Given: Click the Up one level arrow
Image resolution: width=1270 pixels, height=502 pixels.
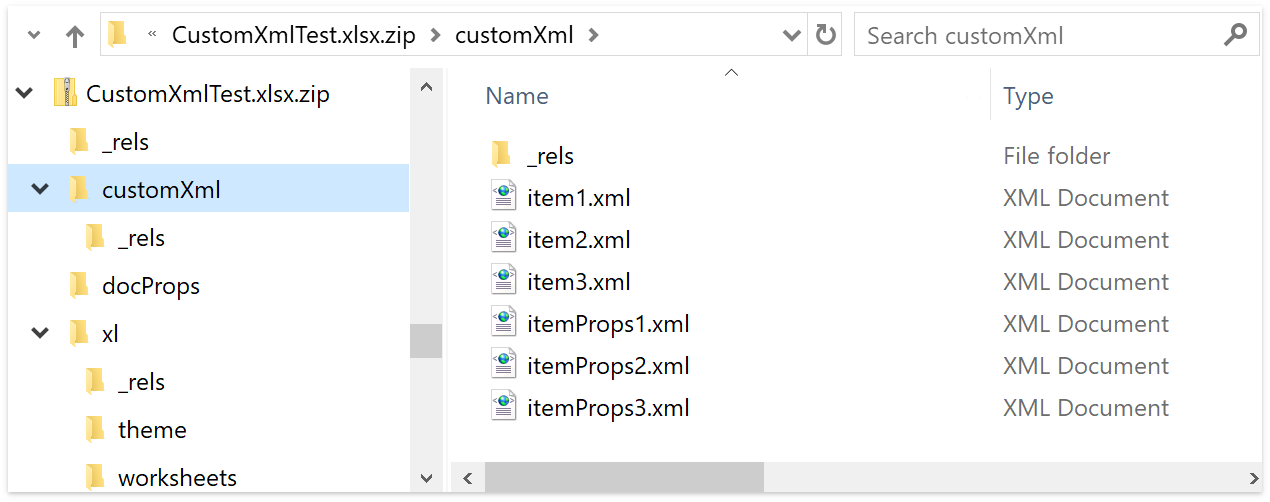Looking at the screenshot, I should pos(75,37).
